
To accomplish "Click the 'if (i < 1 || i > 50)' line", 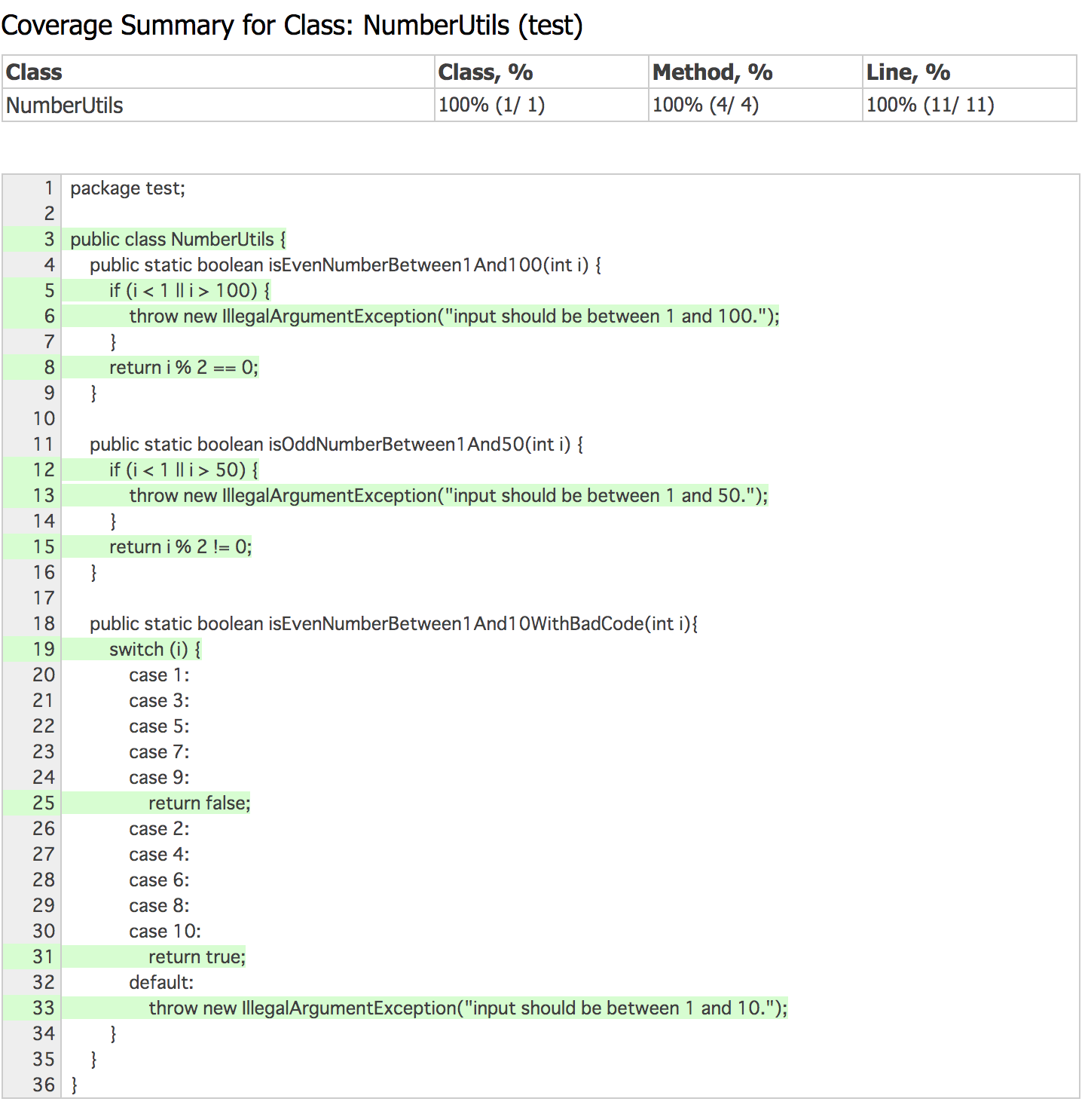I will click(x=183, y=470).
